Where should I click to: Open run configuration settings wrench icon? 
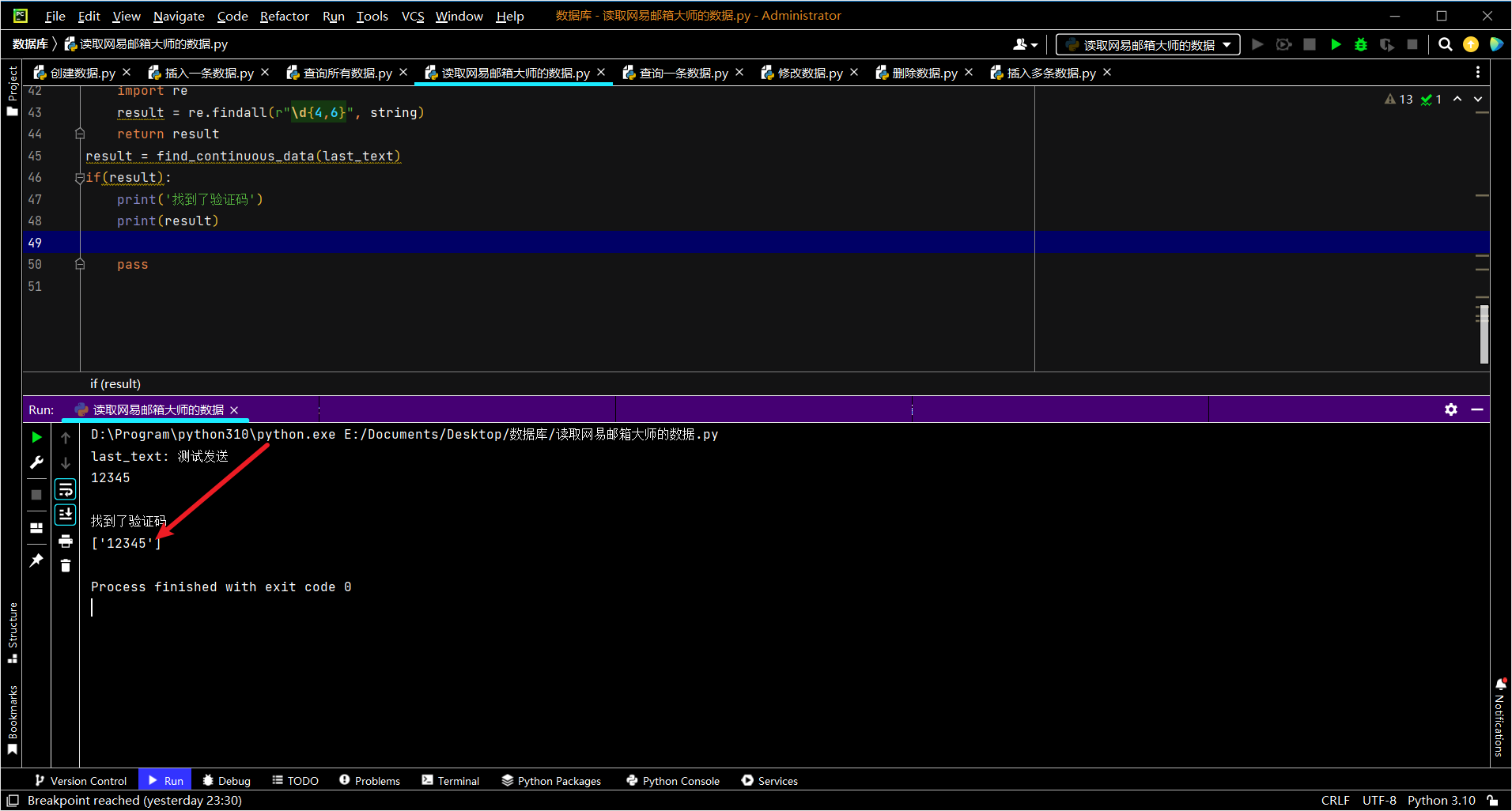(x=36, y=462)
